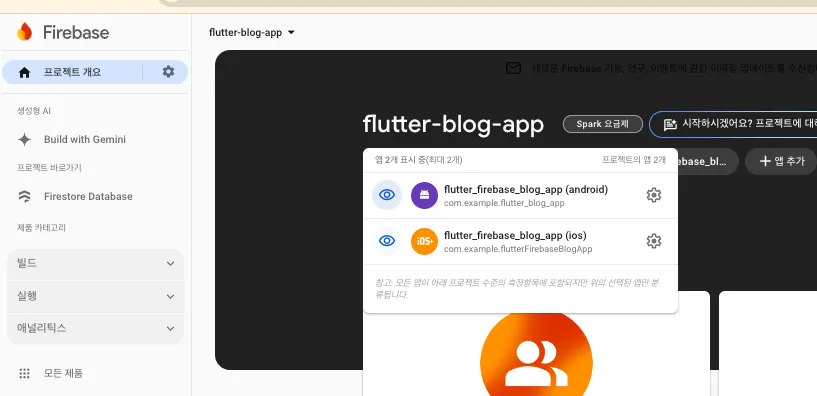This screenshot has height=396, width=817.
Task: Click the home icon beside 프로젝트 개요
Action: click(x=24, y=72)
